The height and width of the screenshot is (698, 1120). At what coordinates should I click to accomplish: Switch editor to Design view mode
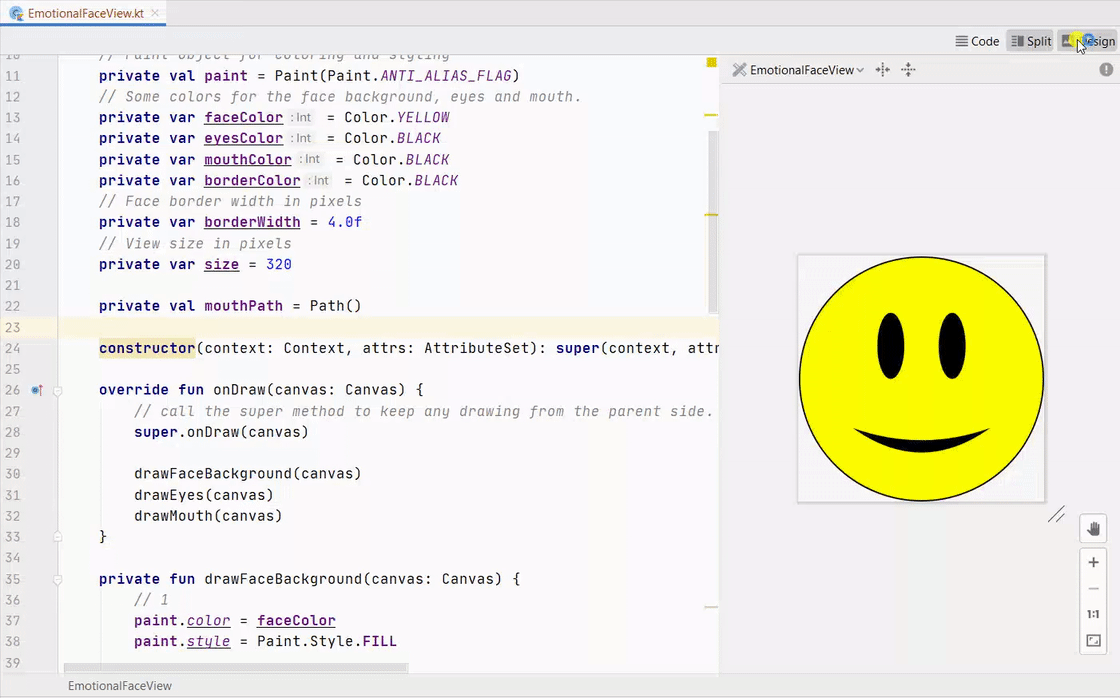(x=1088, y=41)
